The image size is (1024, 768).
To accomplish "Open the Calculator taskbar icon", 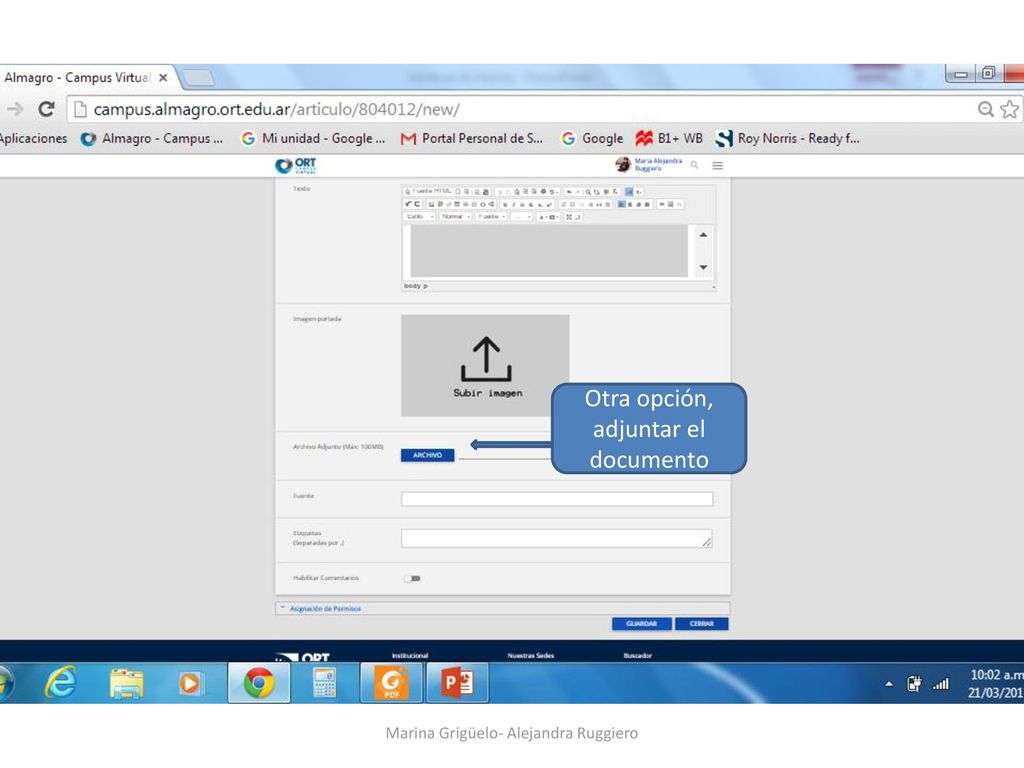I will [x=325, y=682].
